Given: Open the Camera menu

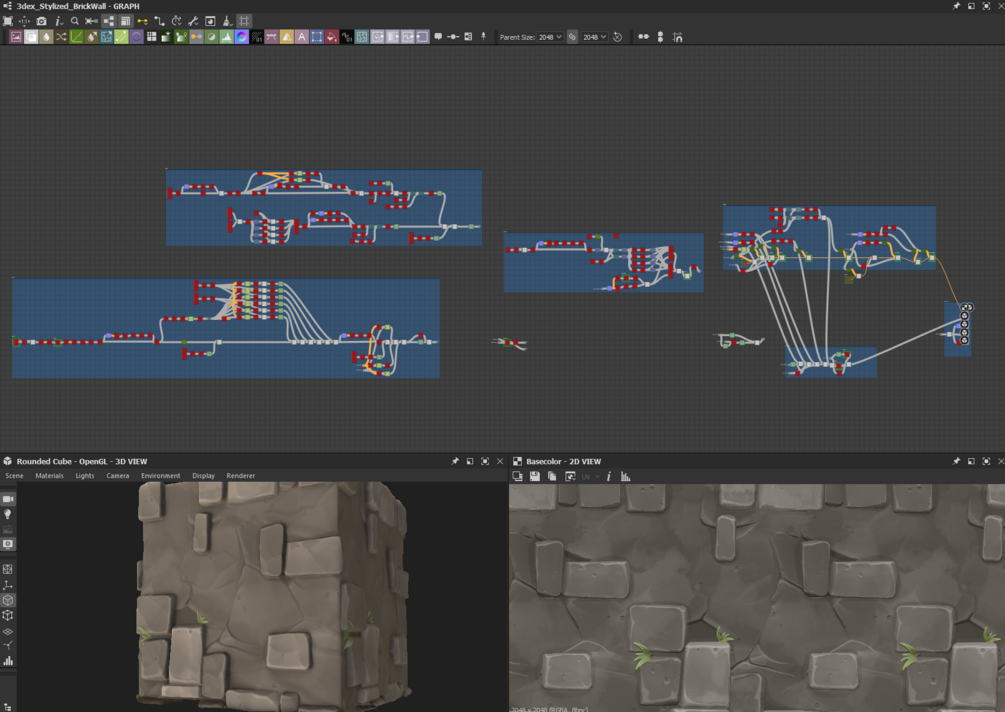Looking at the screenshot, I should coord(117,476).
